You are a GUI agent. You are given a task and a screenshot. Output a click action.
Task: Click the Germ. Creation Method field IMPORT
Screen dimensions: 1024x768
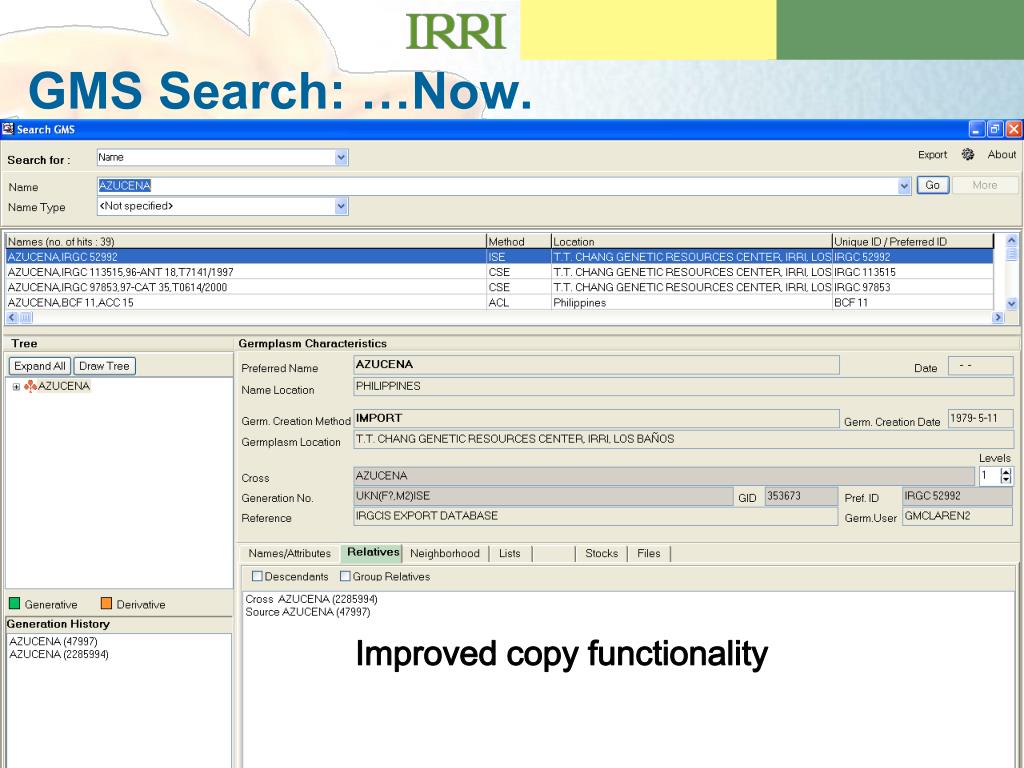596,419
